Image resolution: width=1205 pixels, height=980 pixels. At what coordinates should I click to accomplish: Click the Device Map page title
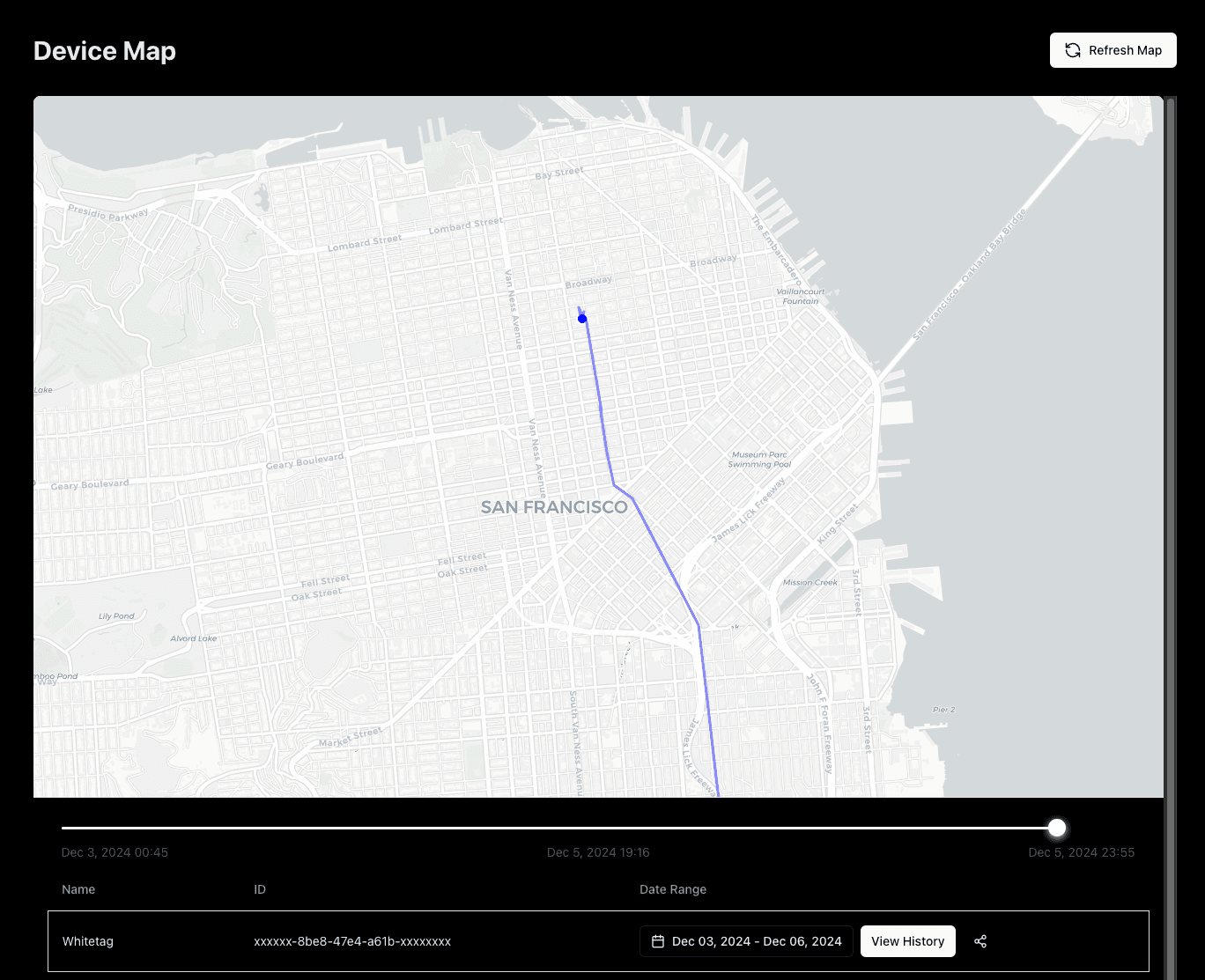tap(104, 51)
